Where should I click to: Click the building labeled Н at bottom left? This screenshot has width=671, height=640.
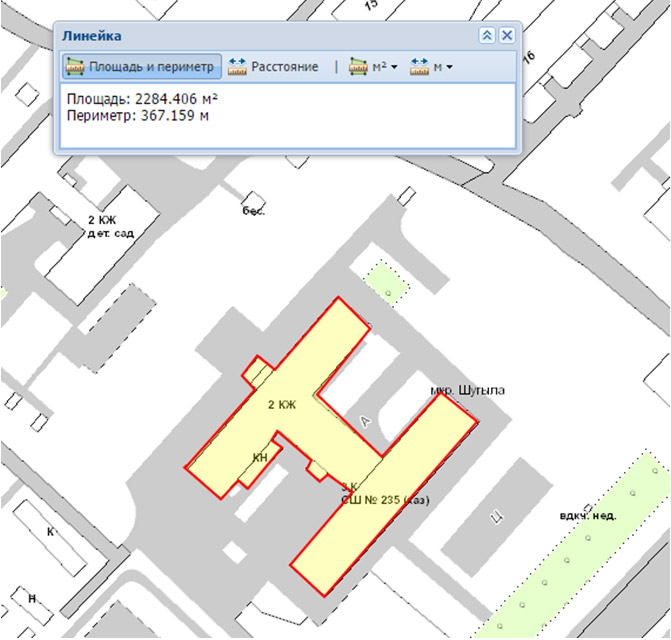pyautogui.click(x=32, y=598)
